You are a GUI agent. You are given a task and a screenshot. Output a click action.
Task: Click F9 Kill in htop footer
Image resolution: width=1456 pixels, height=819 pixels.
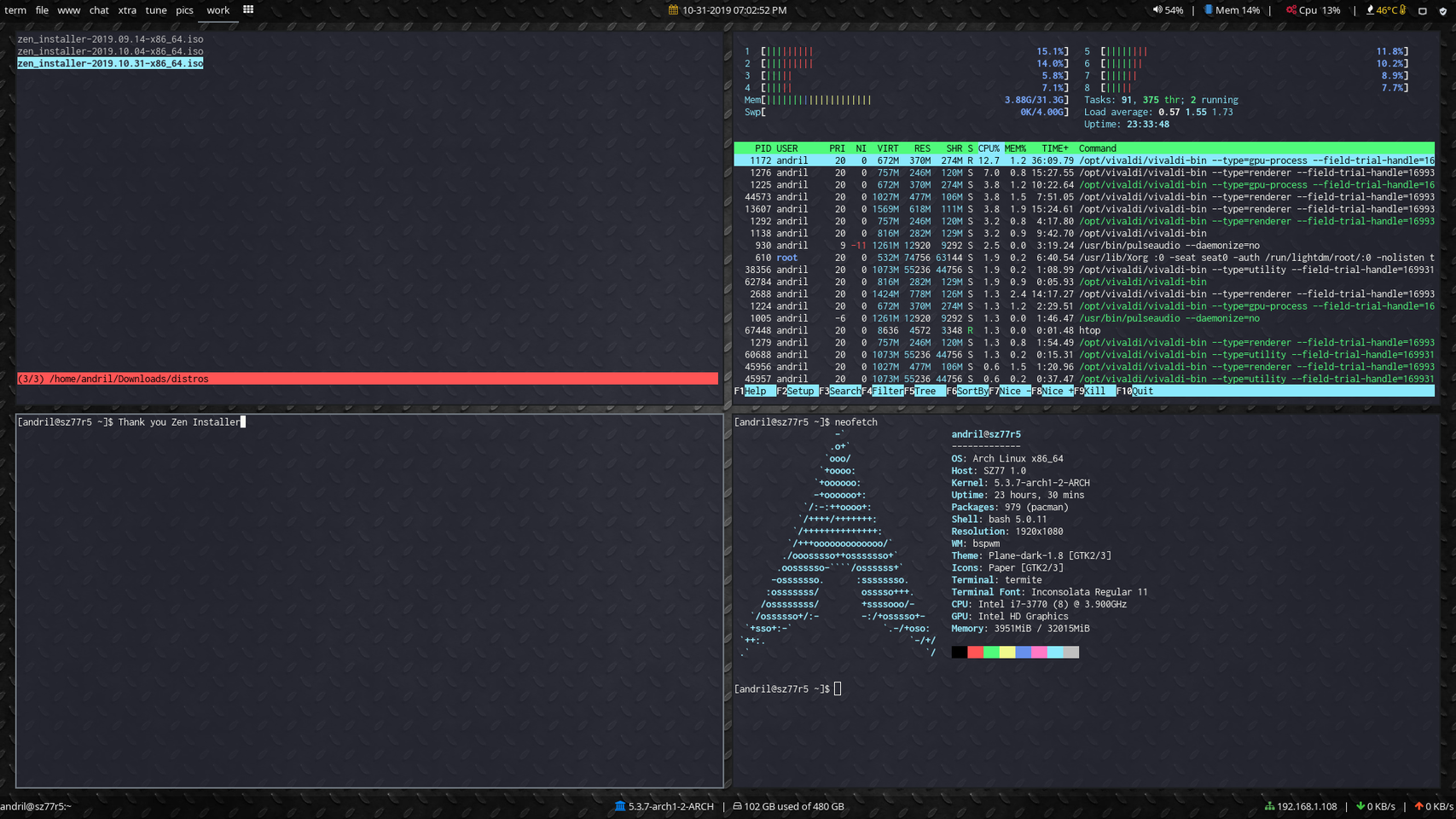1094,391
